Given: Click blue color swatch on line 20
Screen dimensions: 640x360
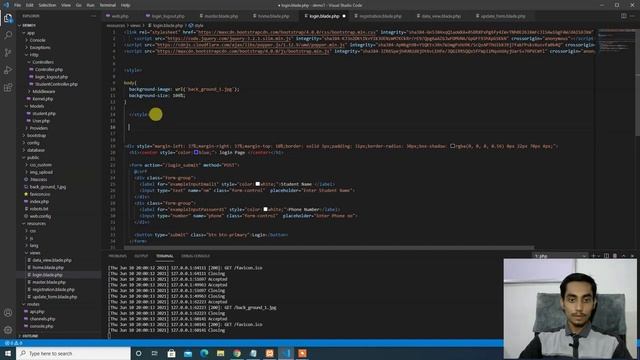Looking at the screenshot, I should (x=196, y=152).
